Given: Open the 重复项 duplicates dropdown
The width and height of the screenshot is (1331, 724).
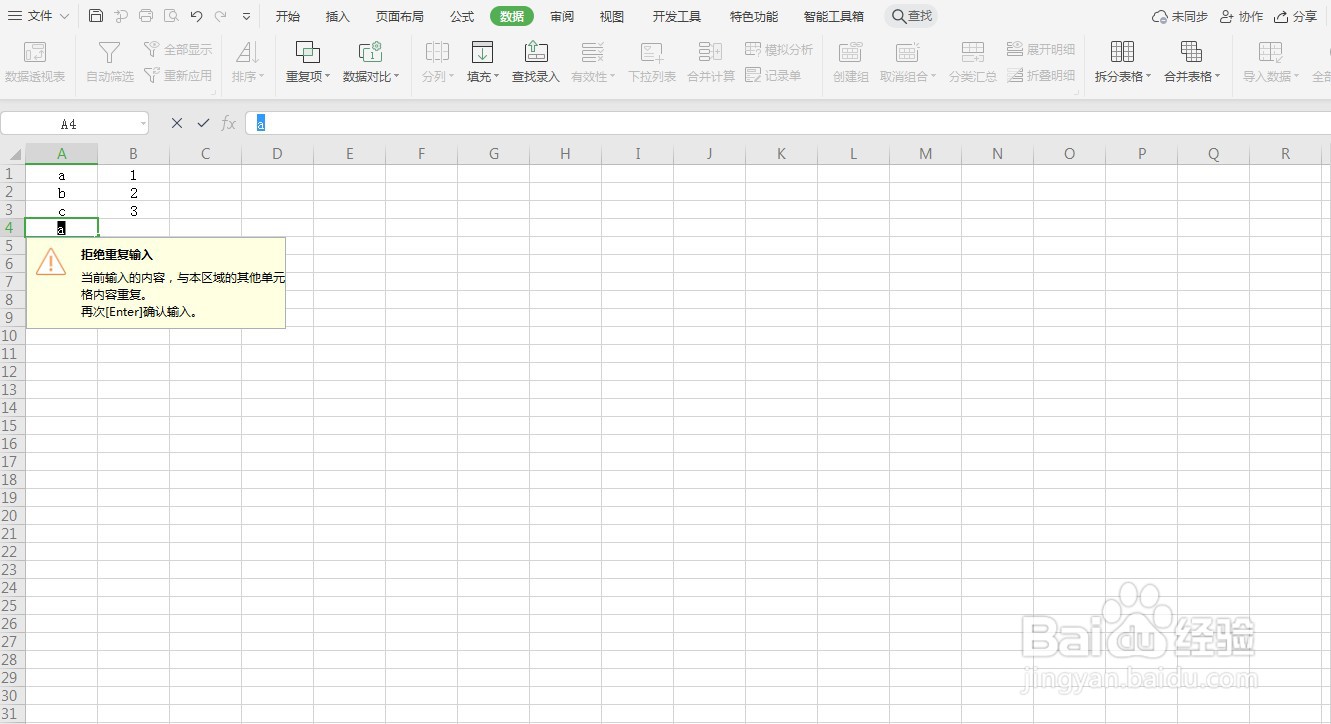Looking at the screenshot, I should pos(308,76).
